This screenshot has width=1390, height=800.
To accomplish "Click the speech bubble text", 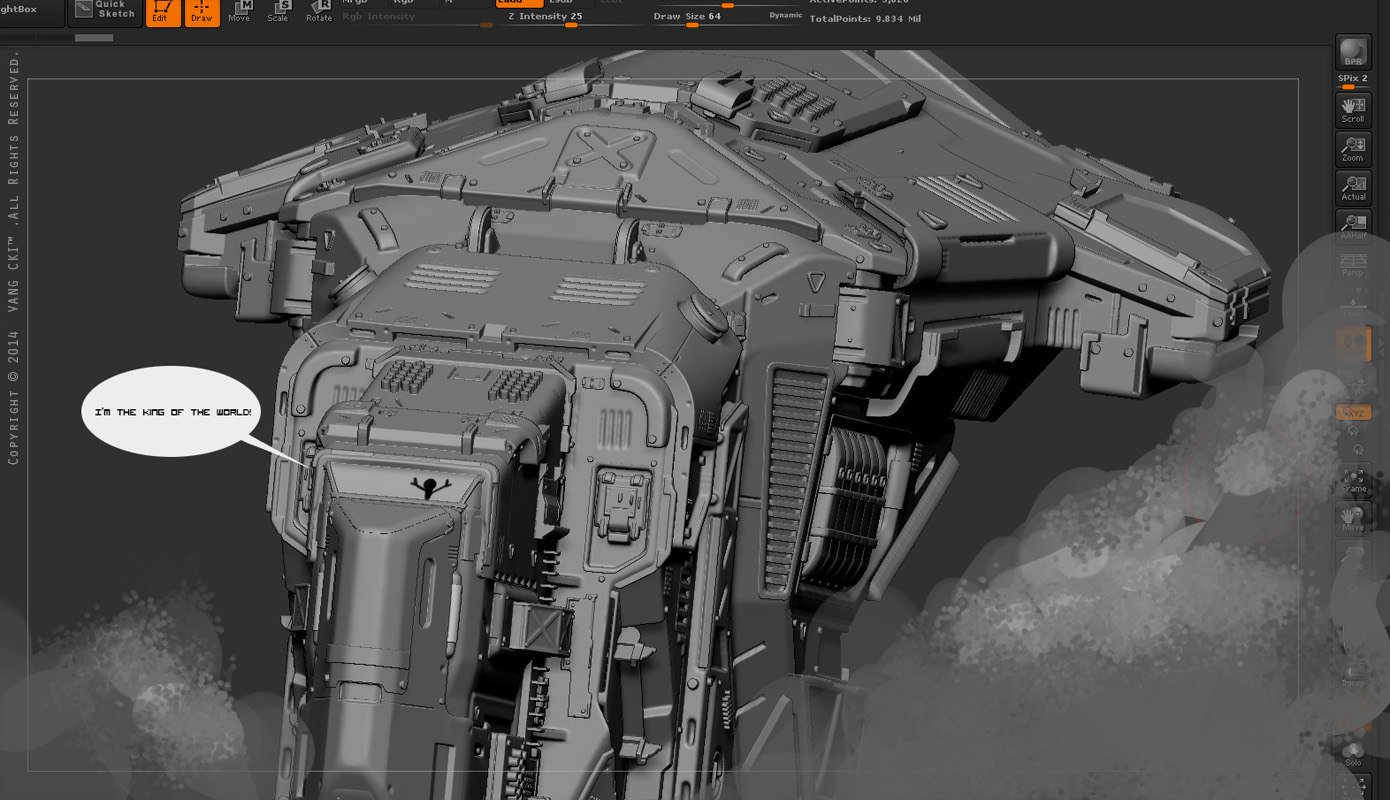I will point(173,413).
